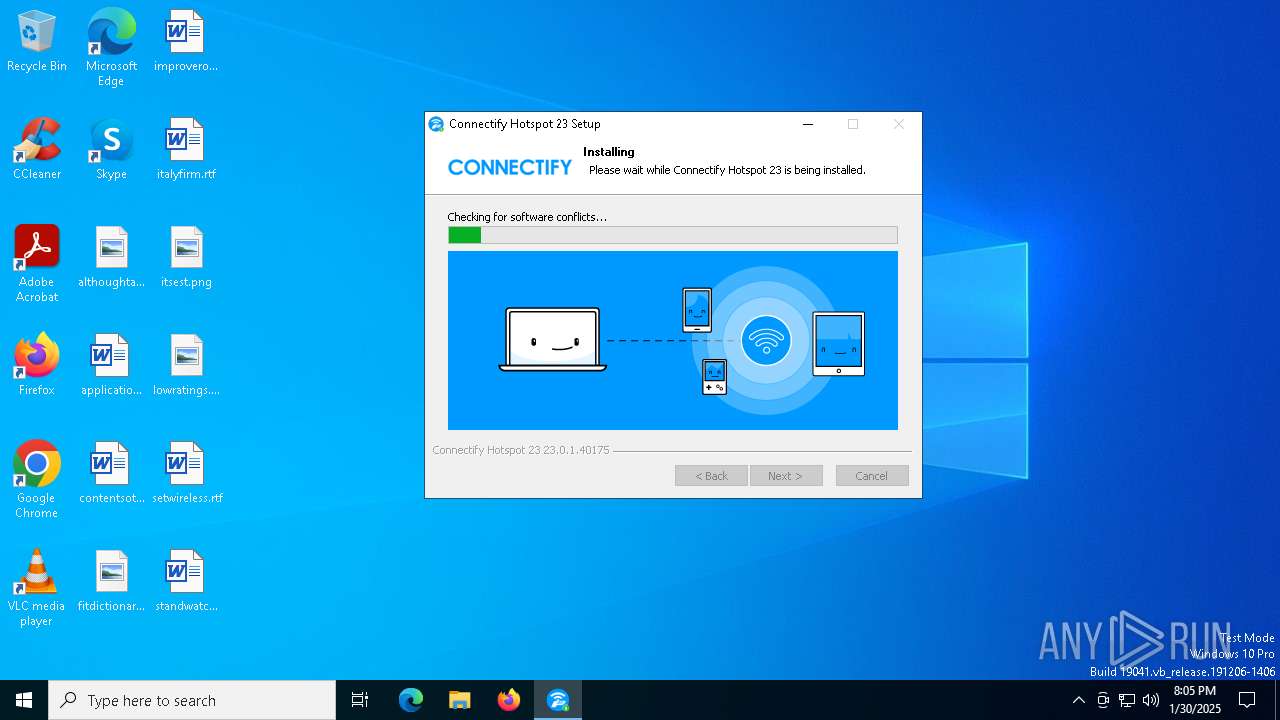Screen dimensions: 1280x720
Task: Open the Microsoft Edge desktop shortcut
Action: [111, 48]
